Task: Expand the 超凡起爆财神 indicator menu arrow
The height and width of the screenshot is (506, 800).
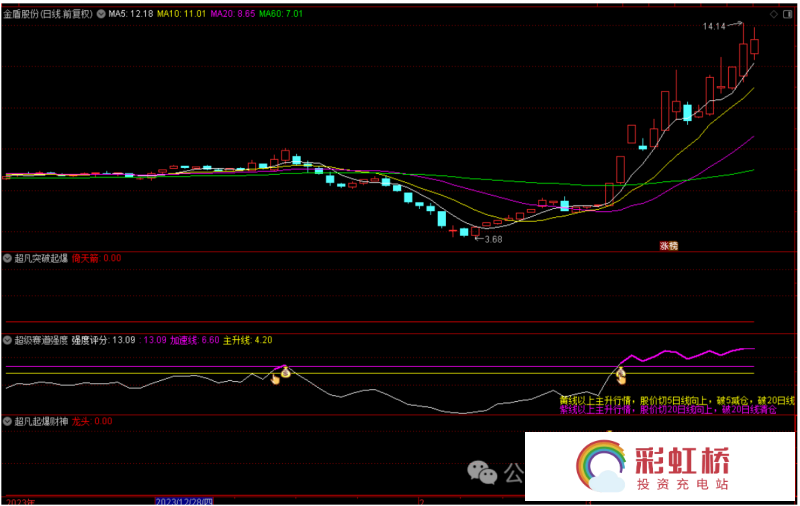Action: coord(8,422)
